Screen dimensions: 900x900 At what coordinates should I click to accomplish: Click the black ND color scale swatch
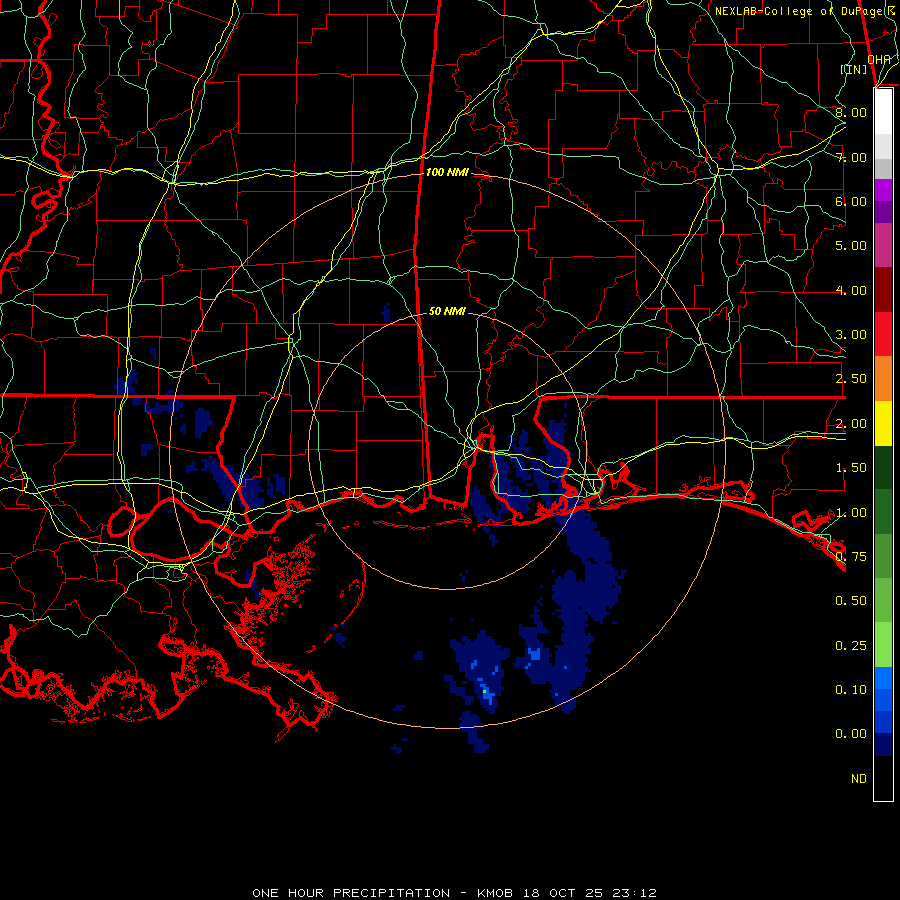tap(883, 778)
